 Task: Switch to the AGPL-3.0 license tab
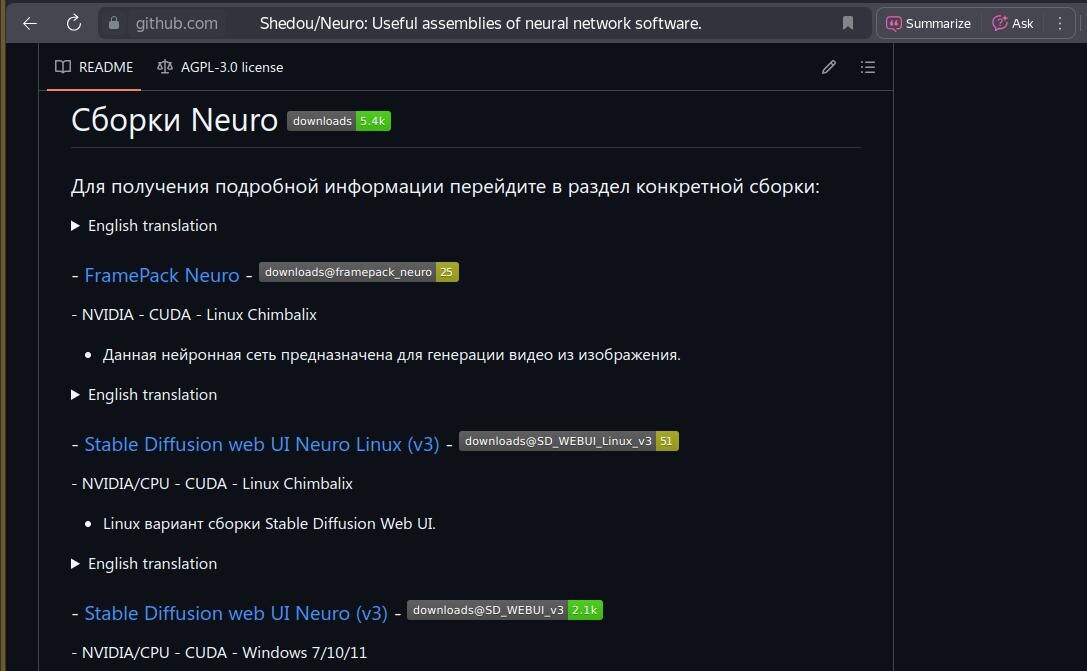pyautogui.click(x=220, y=67)
